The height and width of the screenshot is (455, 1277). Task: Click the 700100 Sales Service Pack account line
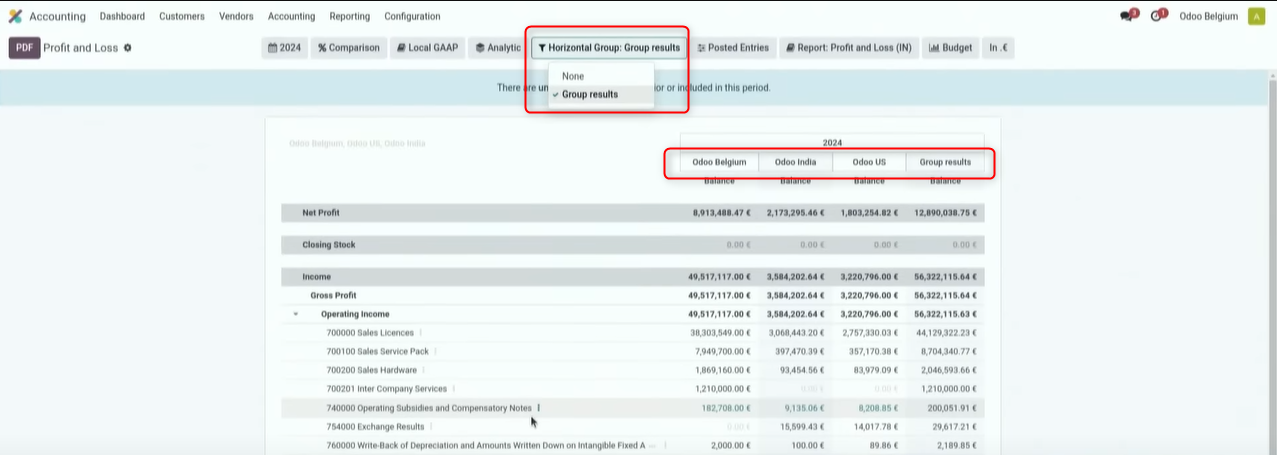[377, 351]
